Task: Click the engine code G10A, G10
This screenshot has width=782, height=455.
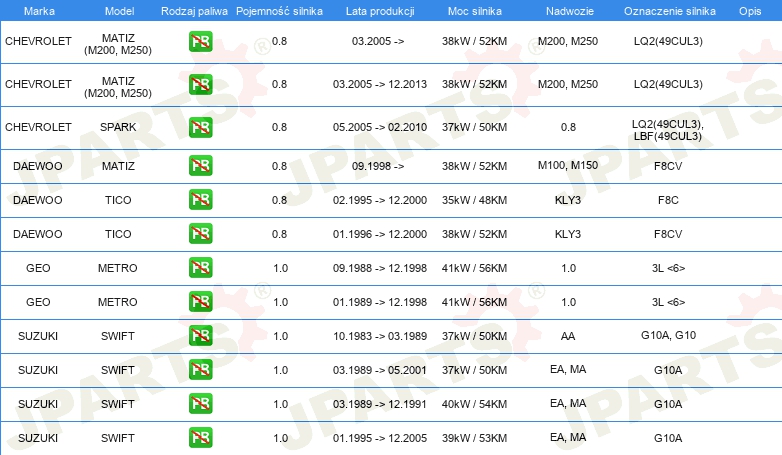Action: coord(668,335)
